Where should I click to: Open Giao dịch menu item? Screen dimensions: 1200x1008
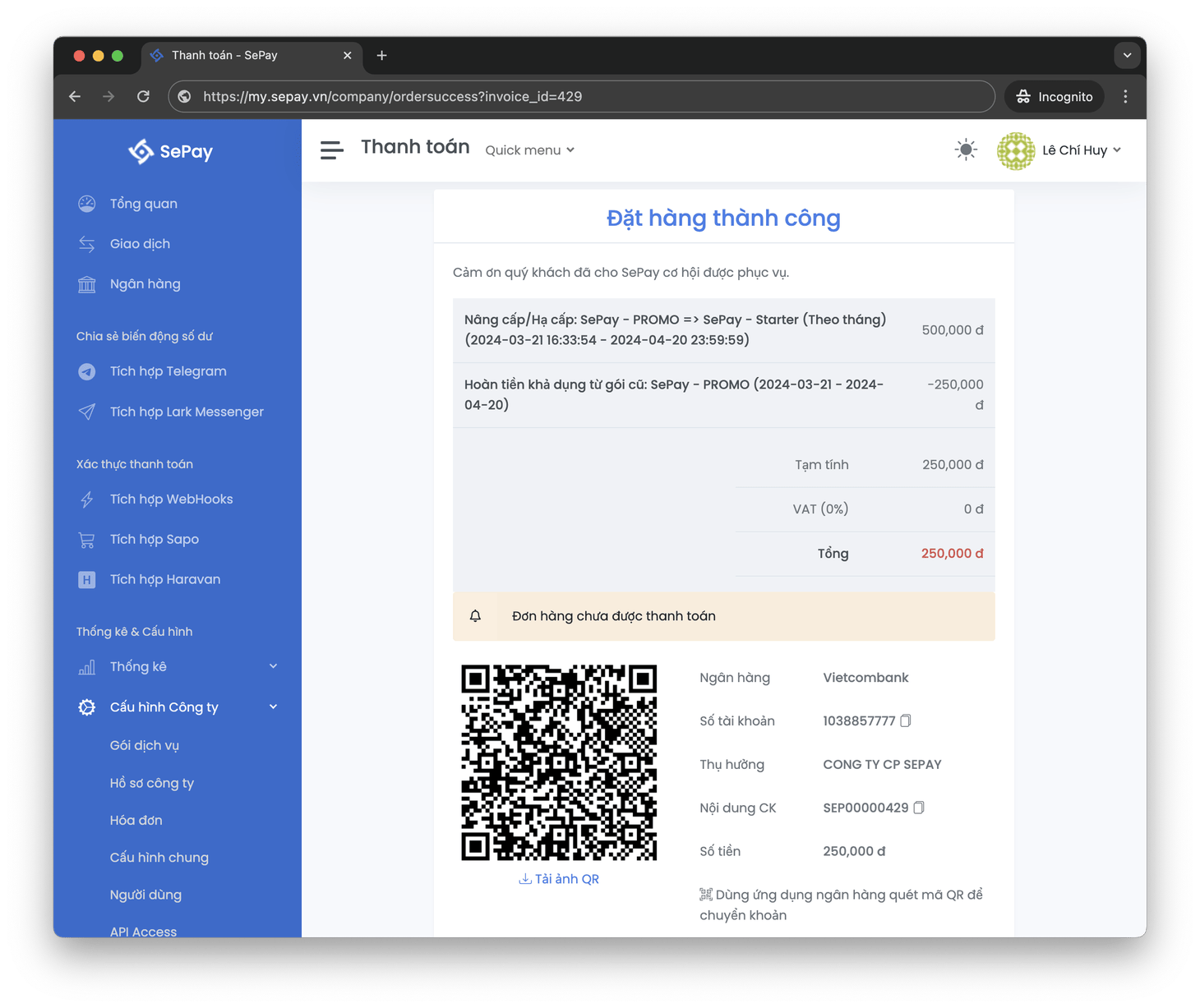(x=140, y=244)
